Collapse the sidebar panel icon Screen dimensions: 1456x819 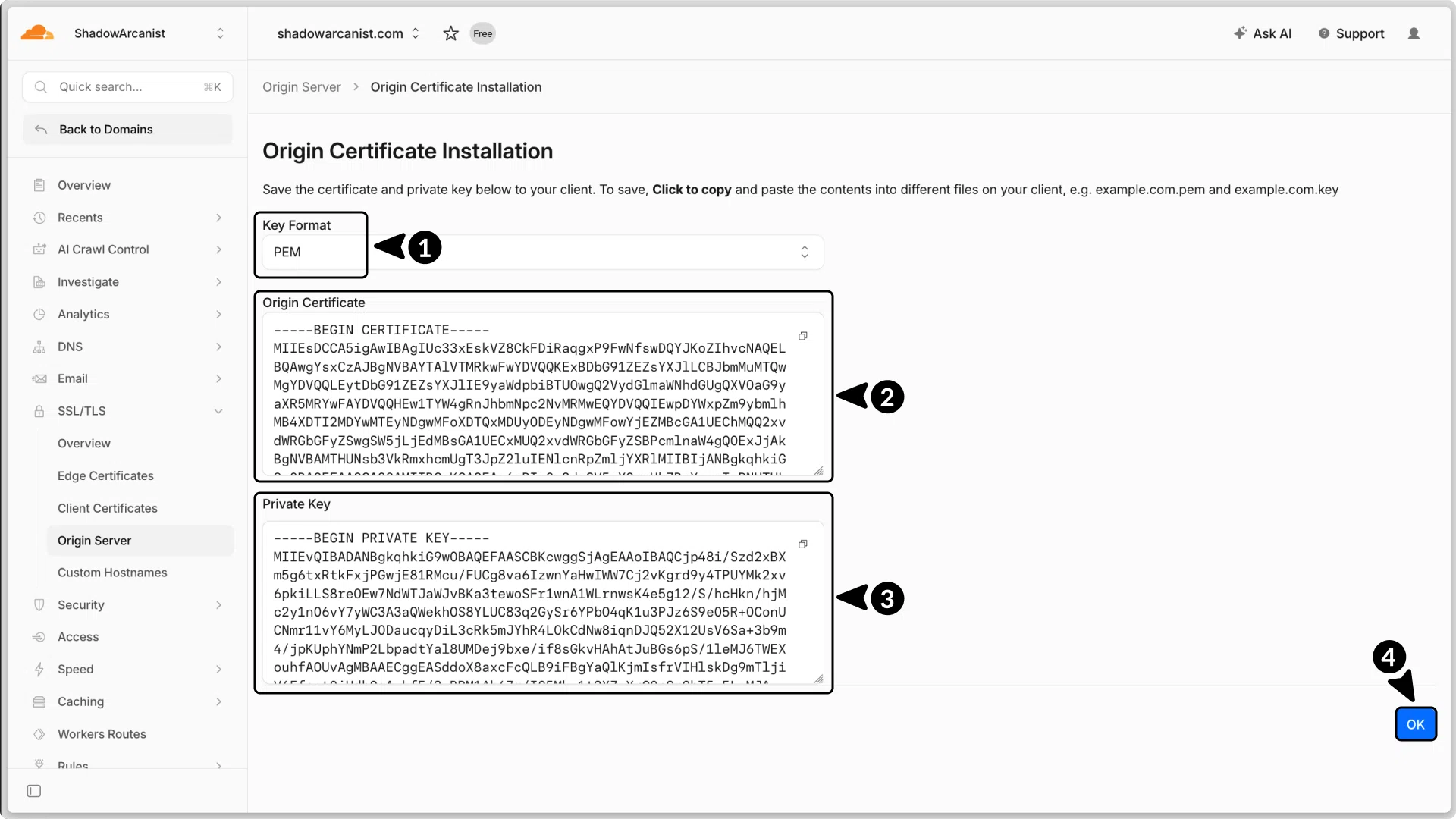coord(34,791)
